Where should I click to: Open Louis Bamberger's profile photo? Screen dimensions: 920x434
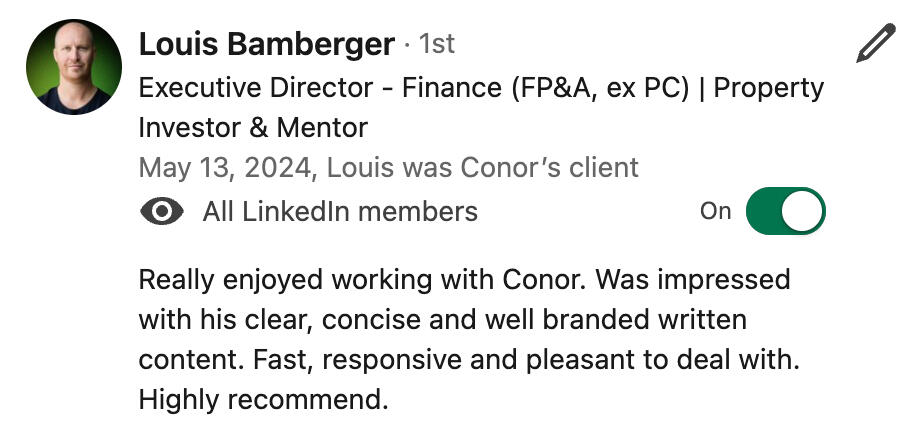(x=74, y=67)
